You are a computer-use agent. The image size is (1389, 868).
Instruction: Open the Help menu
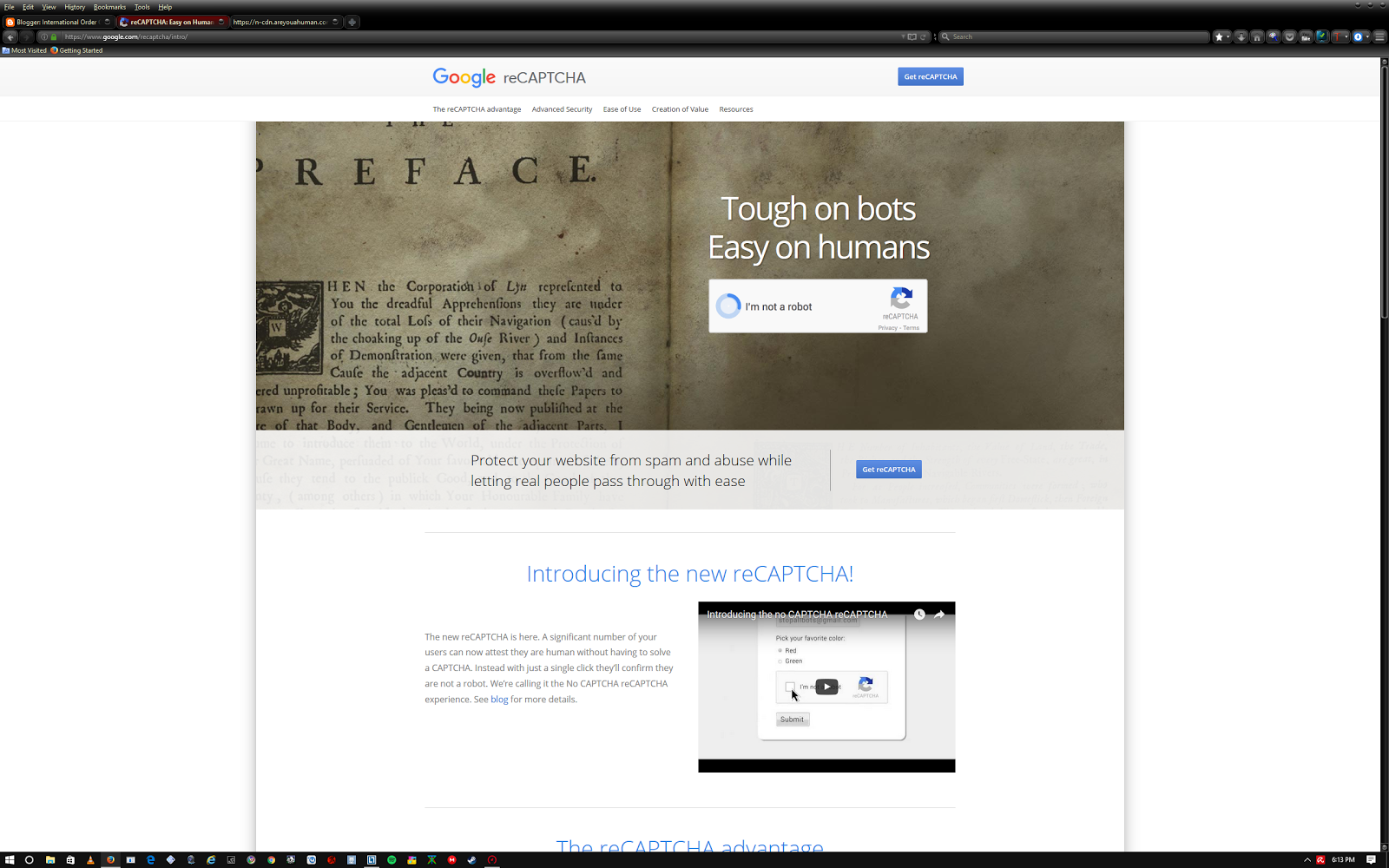pos(165,7)
